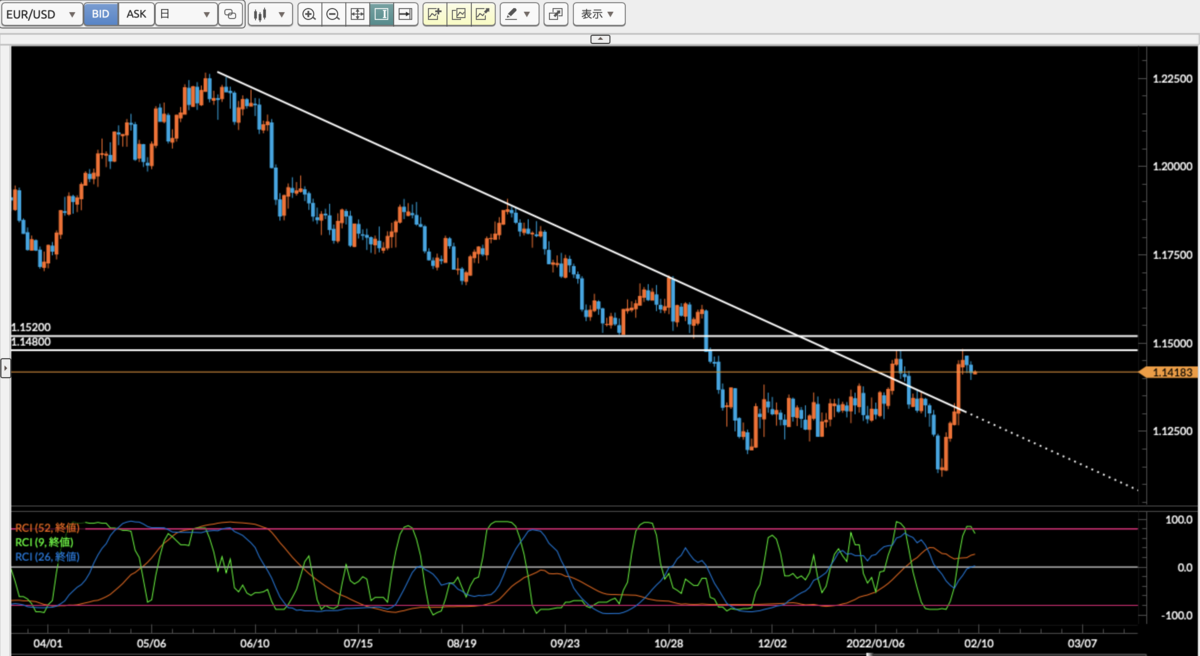This screenshot has height=656, width=1200.
Task: Open a new chart via the add-chart icon
Action: pos(433,14)
